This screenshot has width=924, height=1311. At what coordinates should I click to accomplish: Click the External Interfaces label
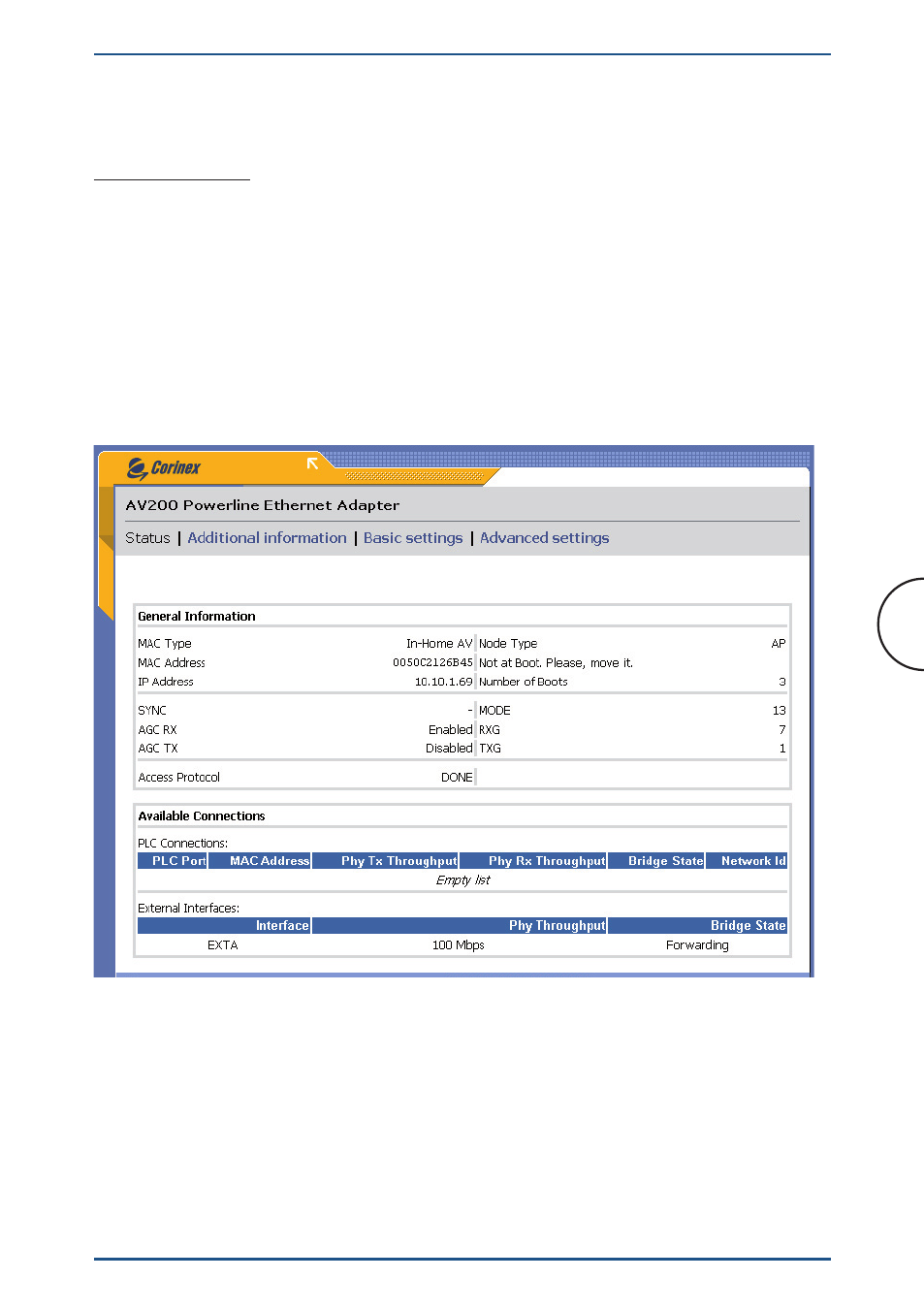[189, 909]
